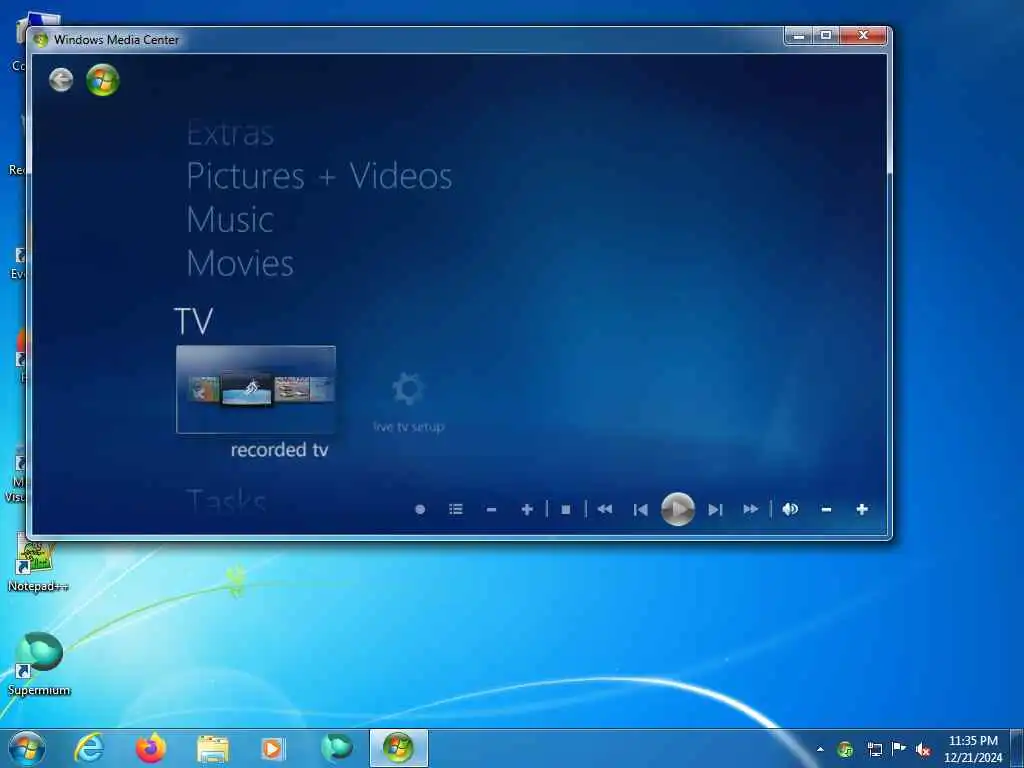Select the Notepad++ desktop shortcut
Viewport: 1024px width, 768px height.
[37, 562]
